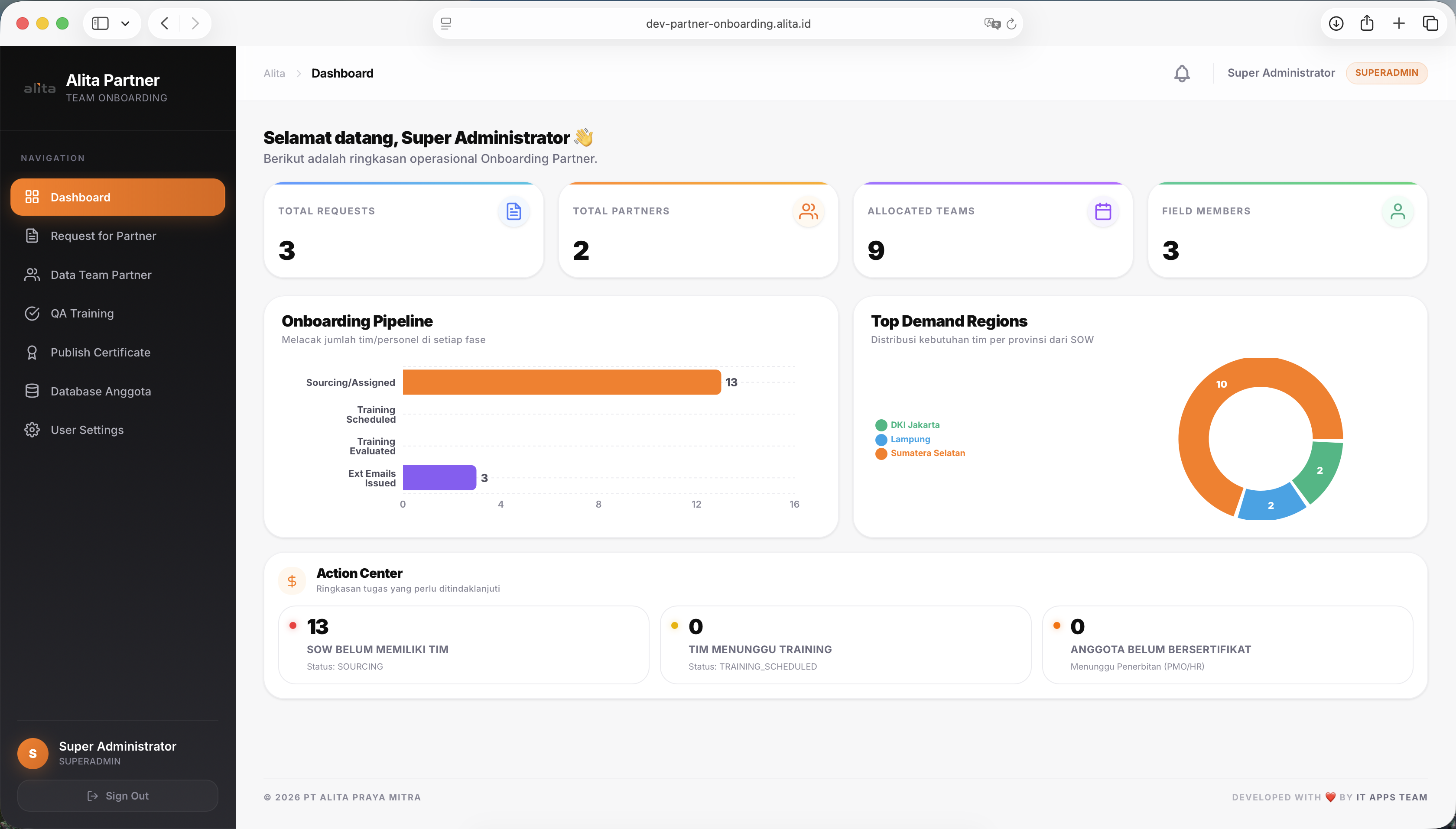Viewport: 1456px width, 829px height.
Task: Click the Publish Certificate ribbon icon
Action: [32, 353]
